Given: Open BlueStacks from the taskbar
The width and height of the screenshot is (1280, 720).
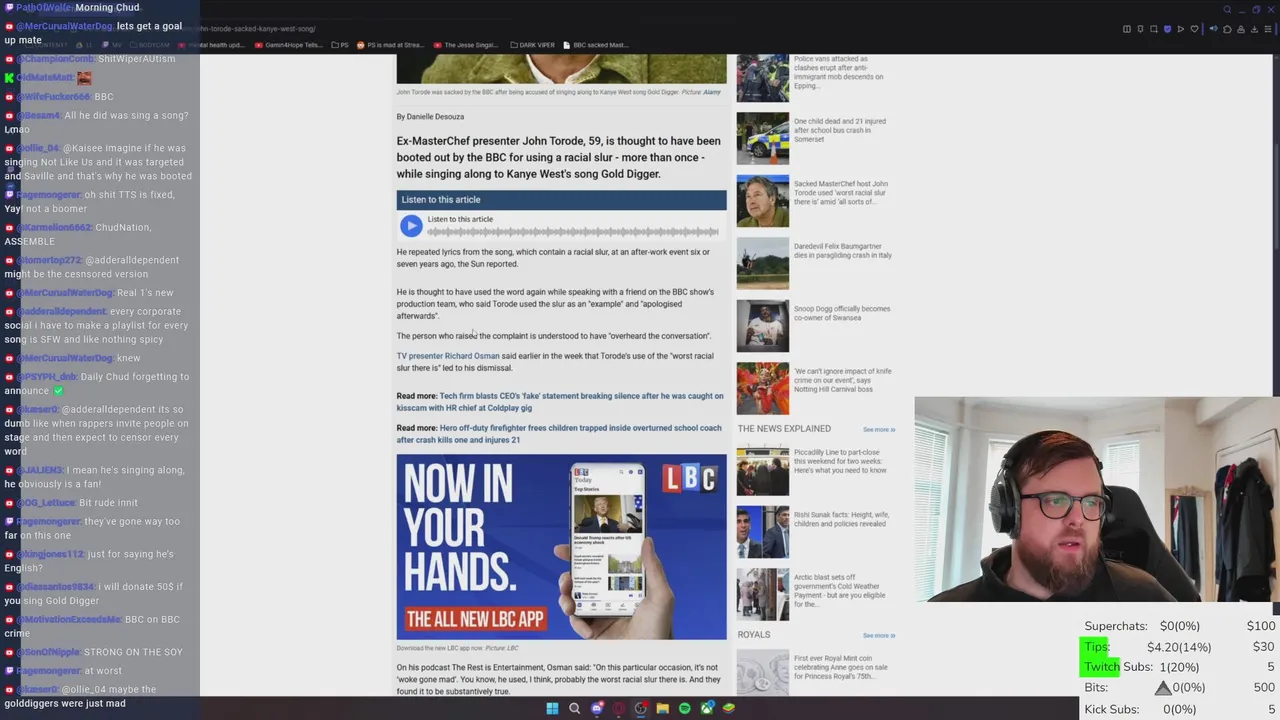Looking at the screenshot, I should pos(729,708).
